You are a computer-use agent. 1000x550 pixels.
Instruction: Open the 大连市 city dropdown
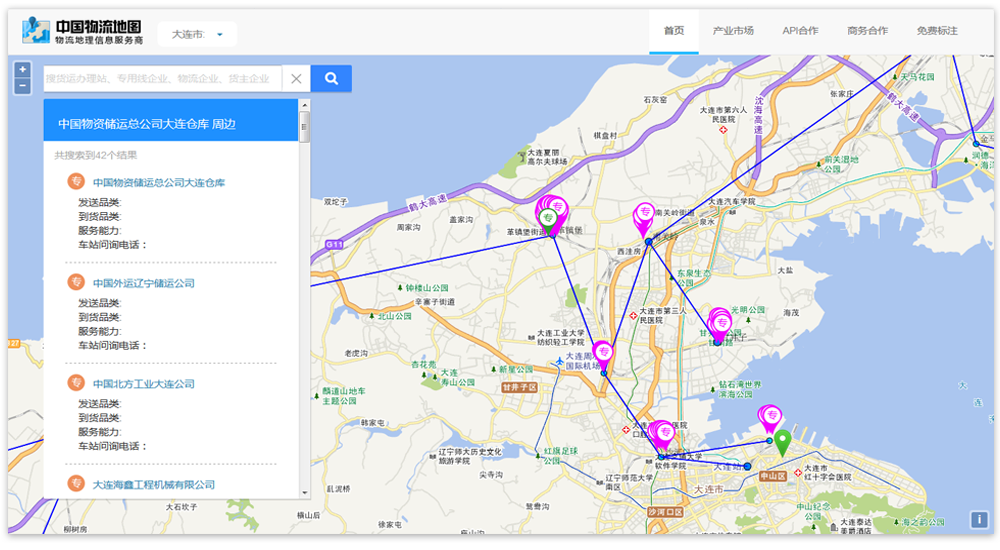point(197,34)
